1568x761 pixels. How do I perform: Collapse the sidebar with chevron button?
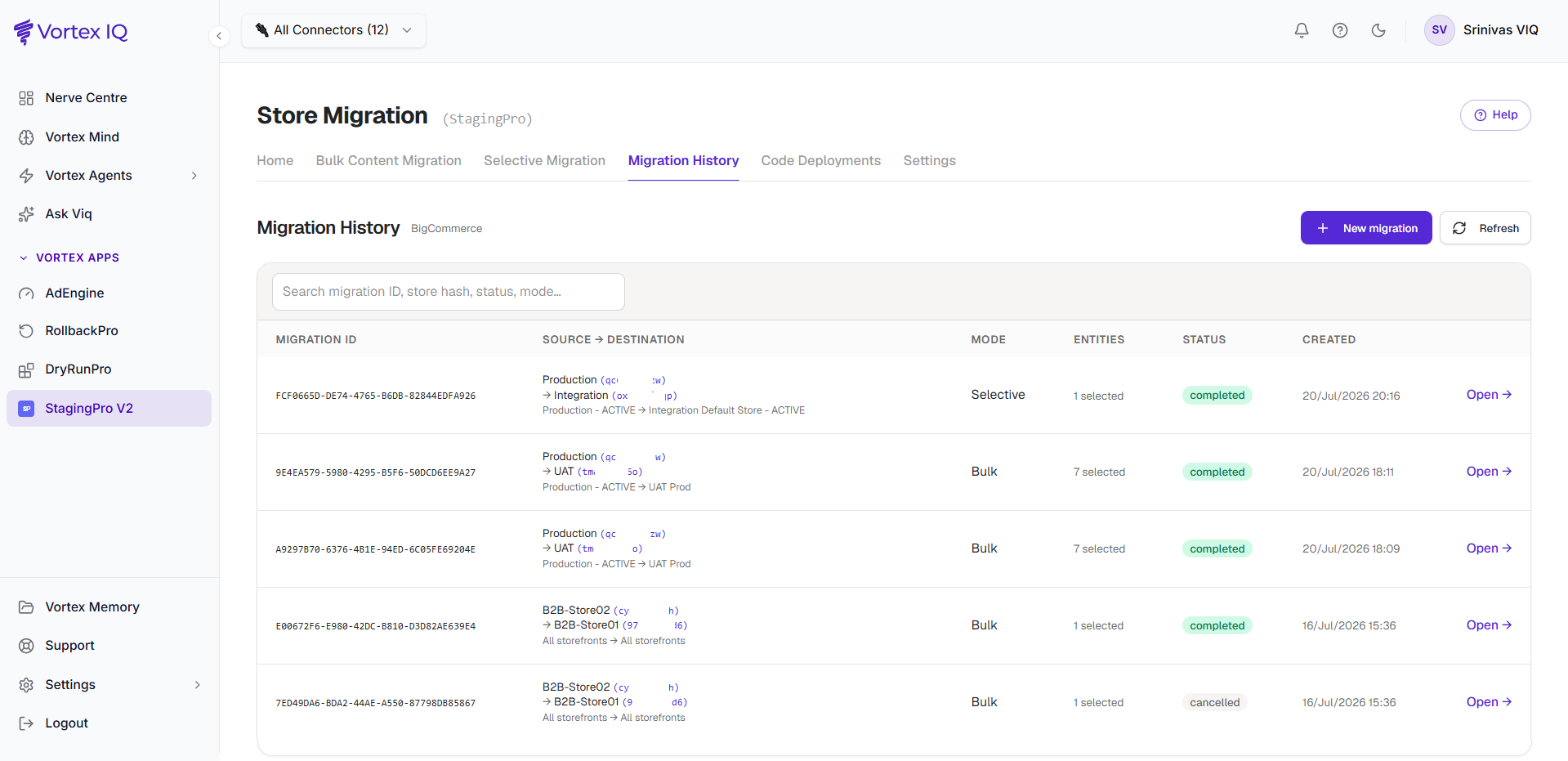pyautogui.click(x=219, y=36)
